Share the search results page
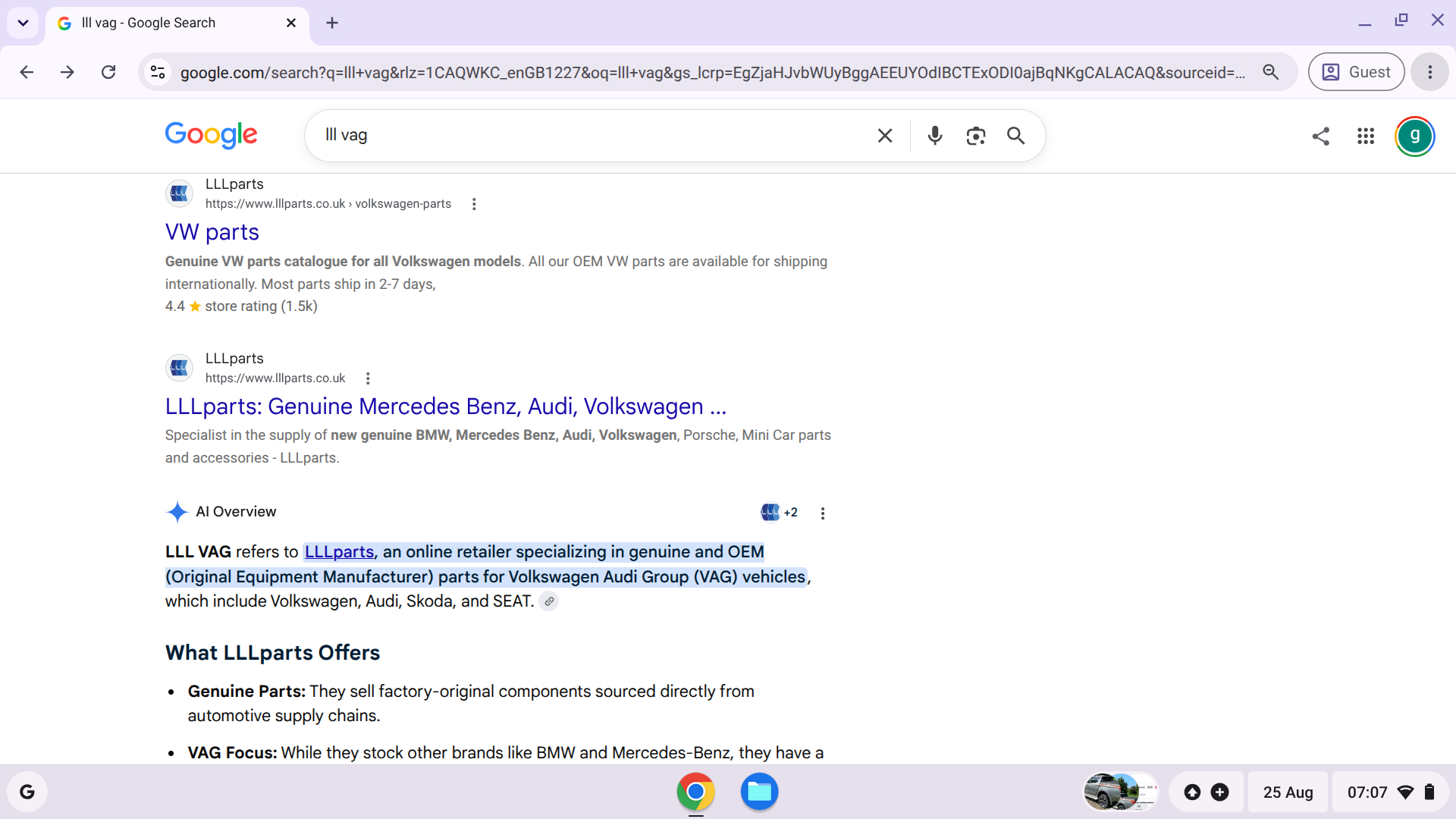This screenshot has height=819, width=1456. click(x=1321, y=136)
